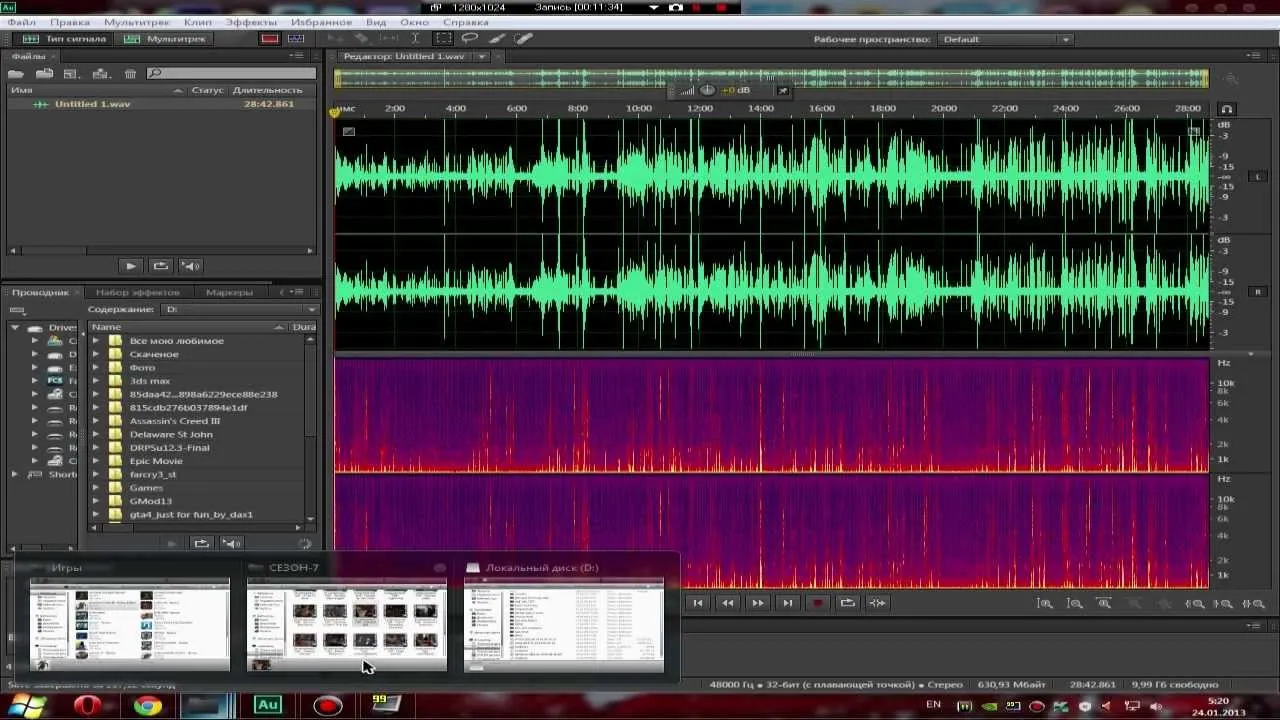This screenshot has width=1280, height=720.
Task: Switch to the Маркеры tab
Action: (x=229, y=292)
